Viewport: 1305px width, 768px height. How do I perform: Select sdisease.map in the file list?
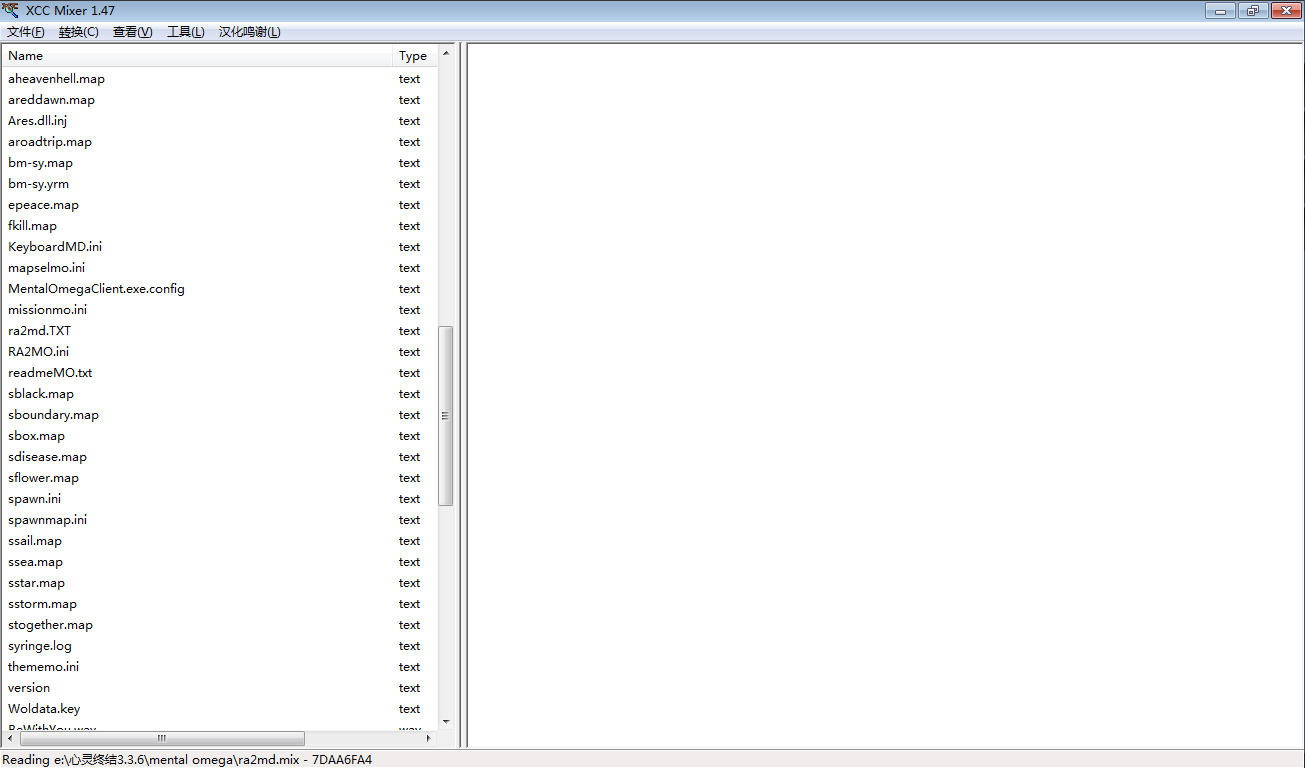pyautogui.click(x=47, y=457)
